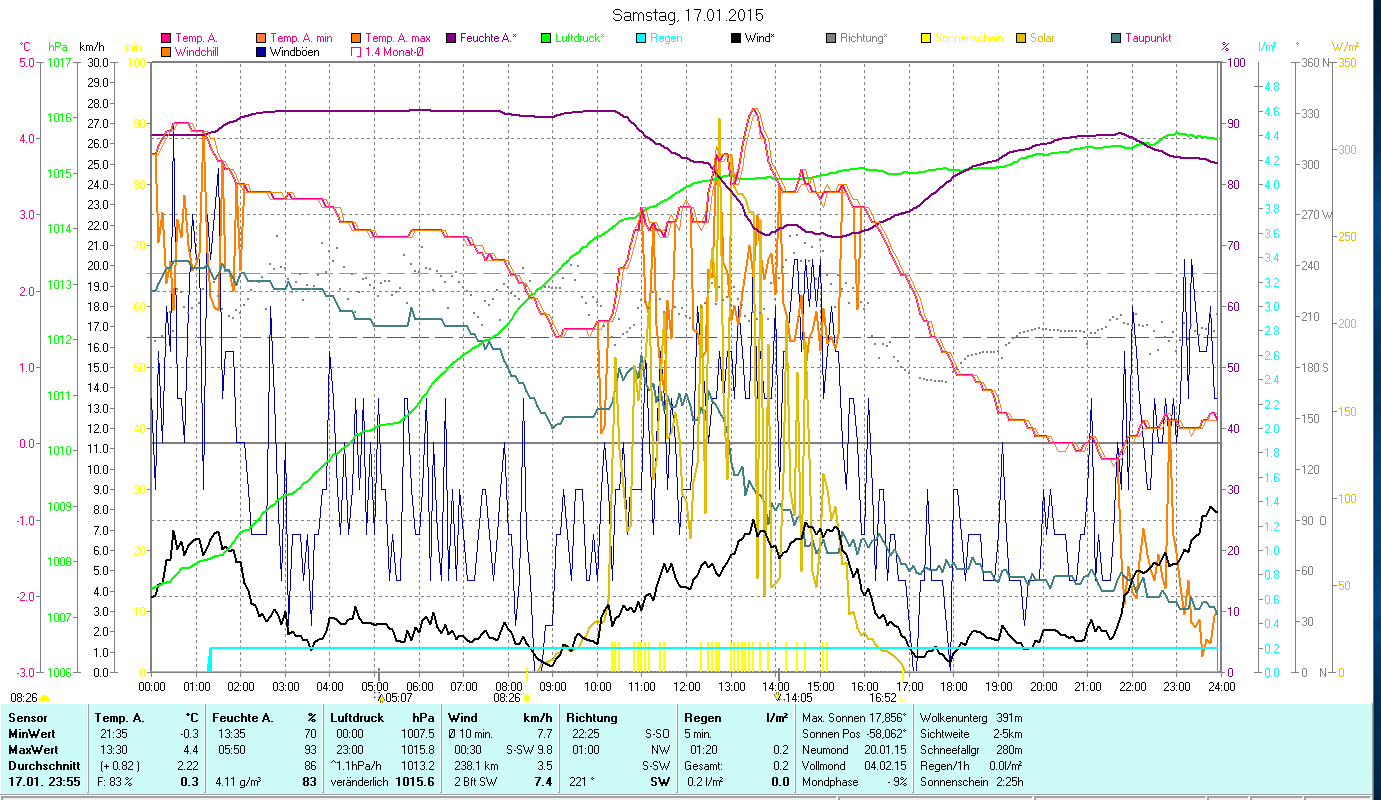The width and height of the screenshot is (1381, 800).
Task: Click the Solar legend label
Action: pyautogui.click(x=1042, y=39)
